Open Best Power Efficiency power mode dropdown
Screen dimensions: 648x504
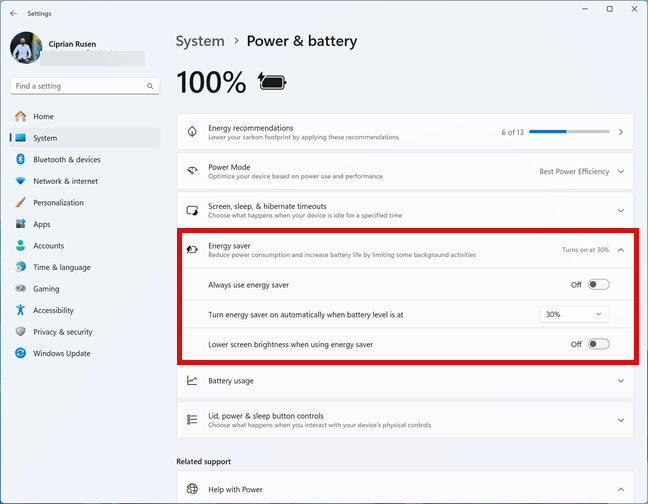582,171
